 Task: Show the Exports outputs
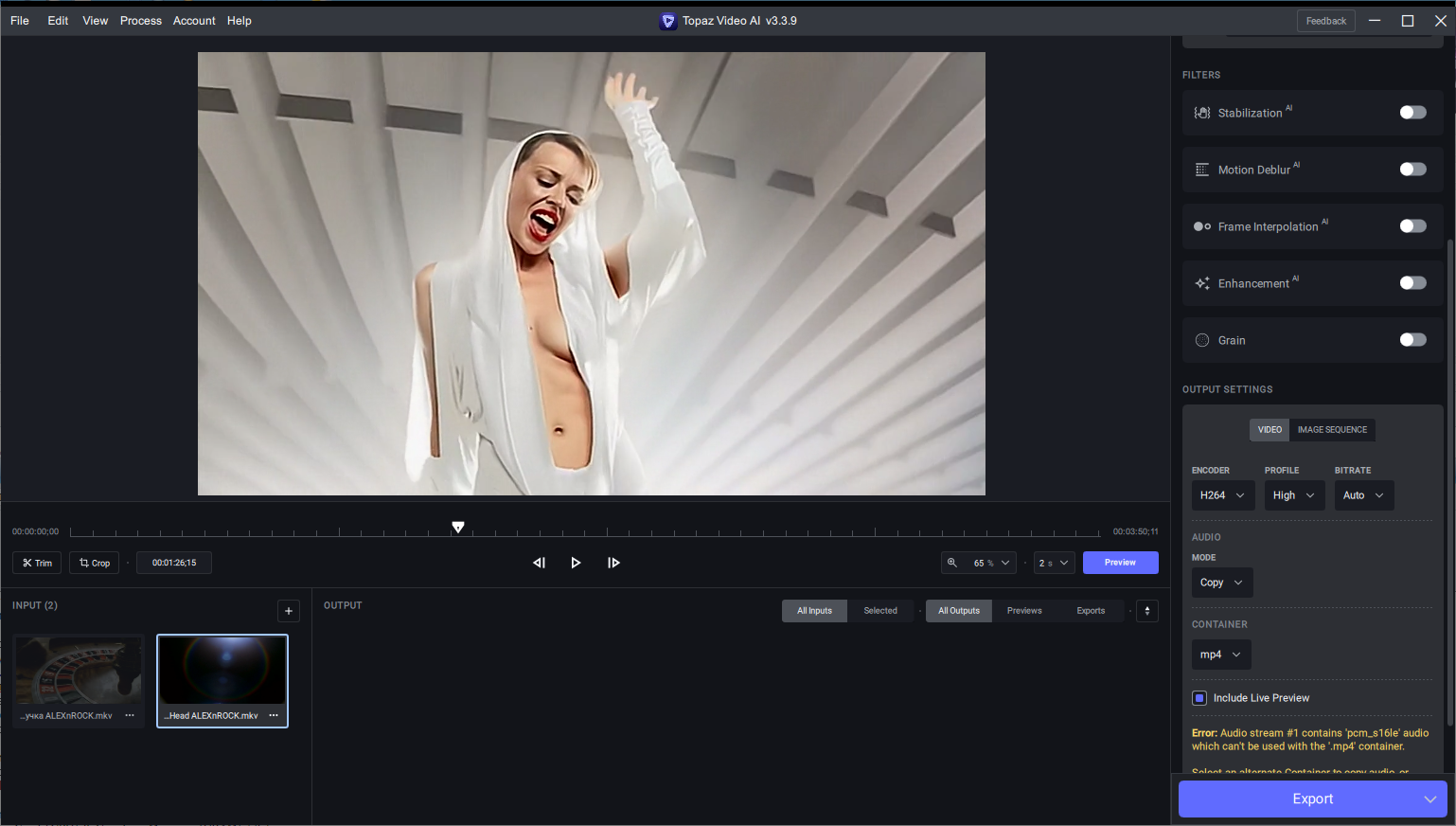point(1091,611)
